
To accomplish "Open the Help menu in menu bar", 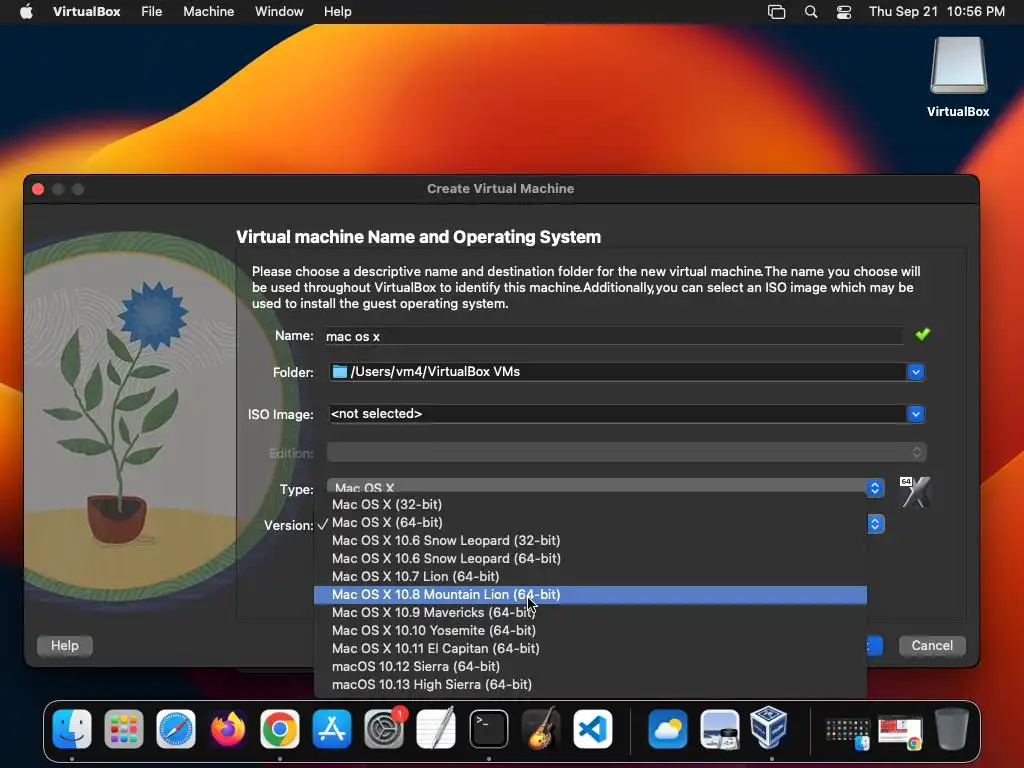I will click(x=338, y=11).
